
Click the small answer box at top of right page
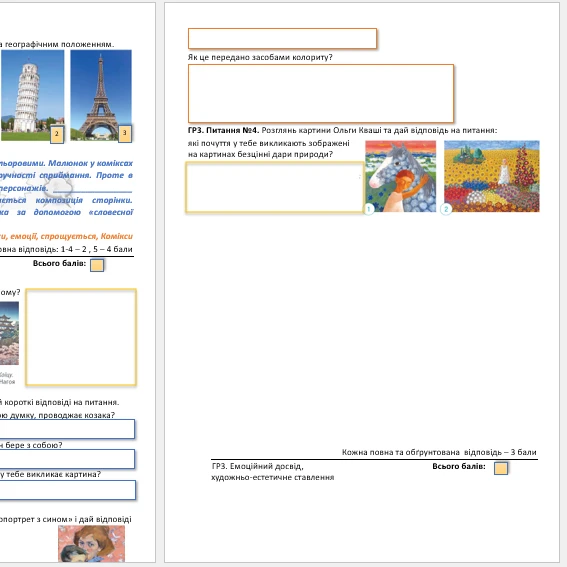point(282,38)
